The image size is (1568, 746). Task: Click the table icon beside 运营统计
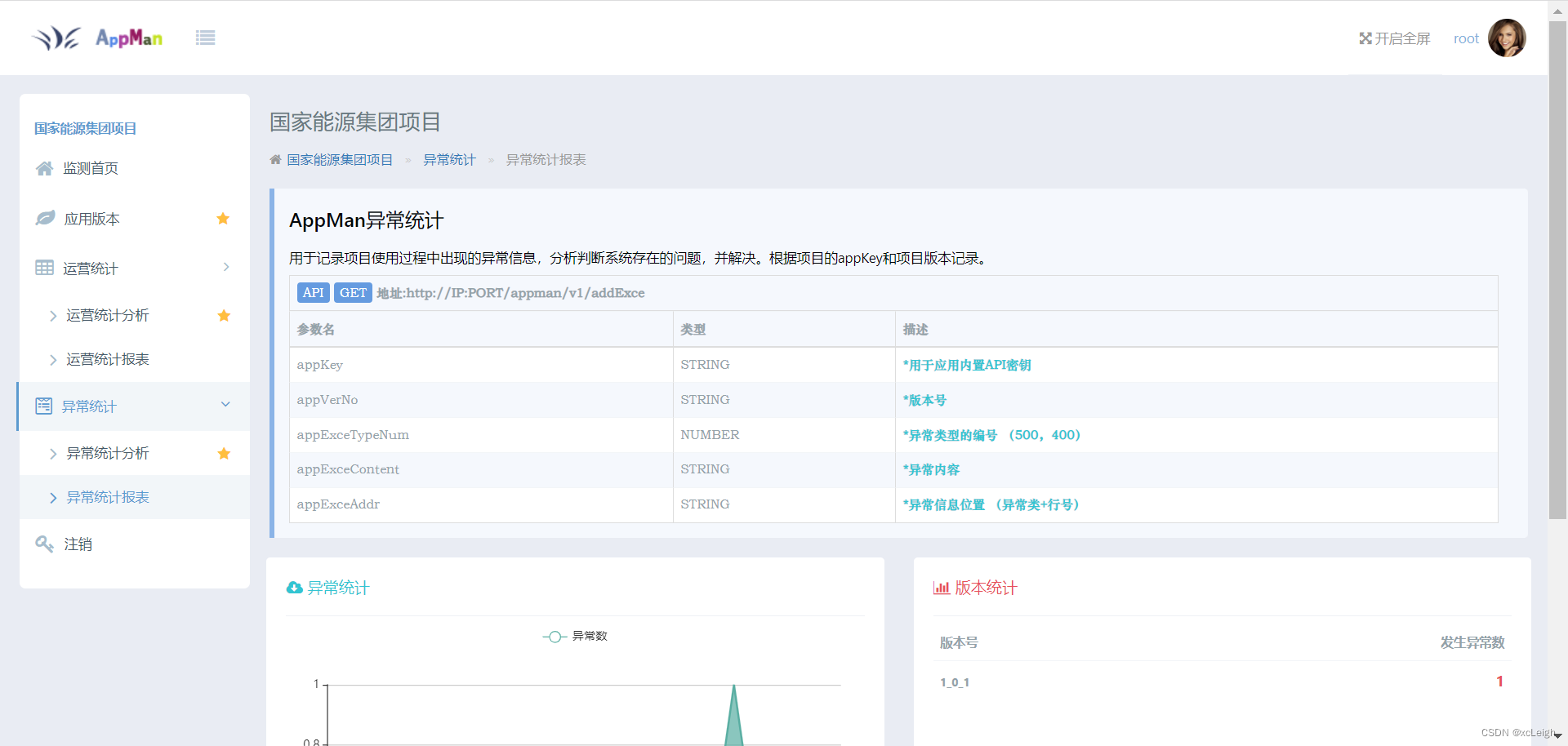coord(45,268)
